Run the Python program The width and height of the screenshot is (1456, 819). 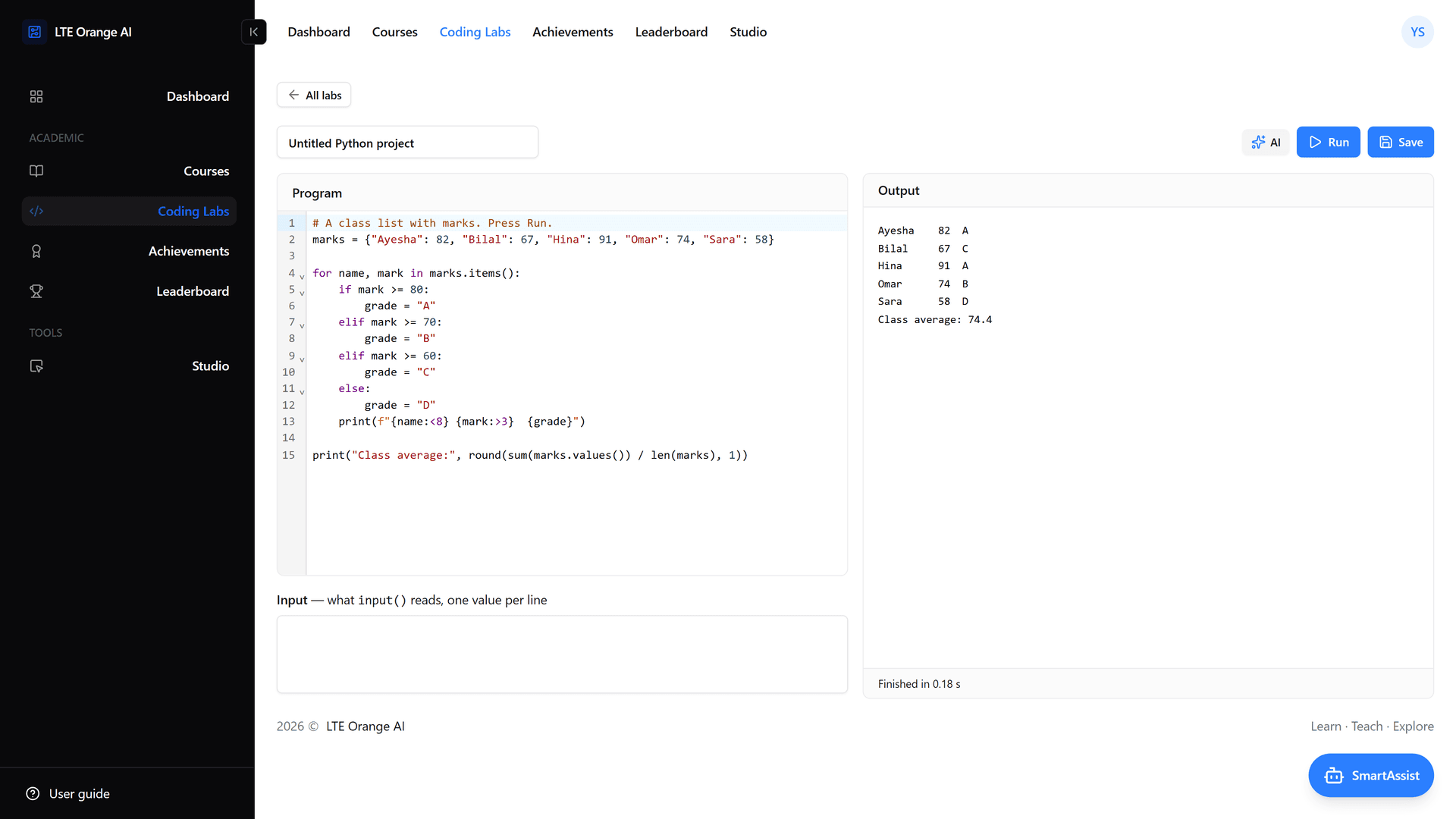pos(1328,142)
